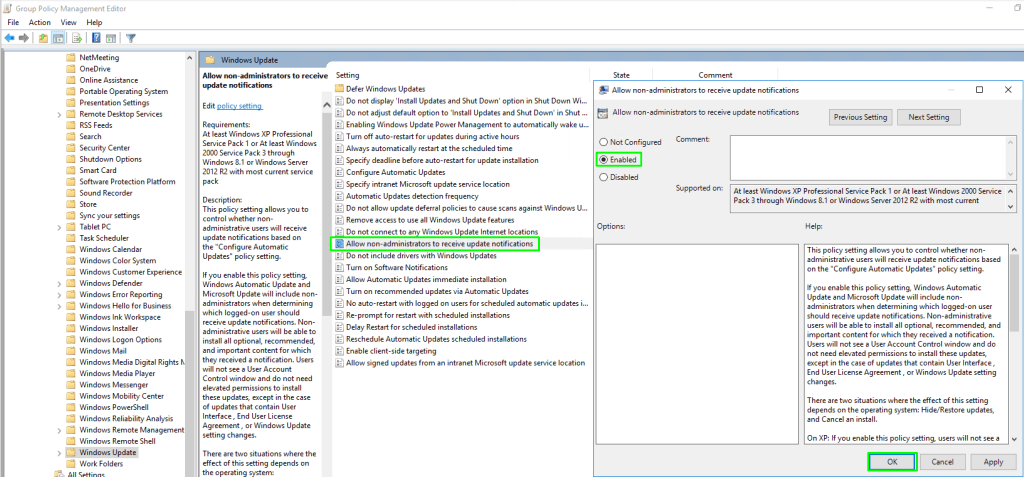
Task: Expand the Windows Update tree node
Action: 61,452
